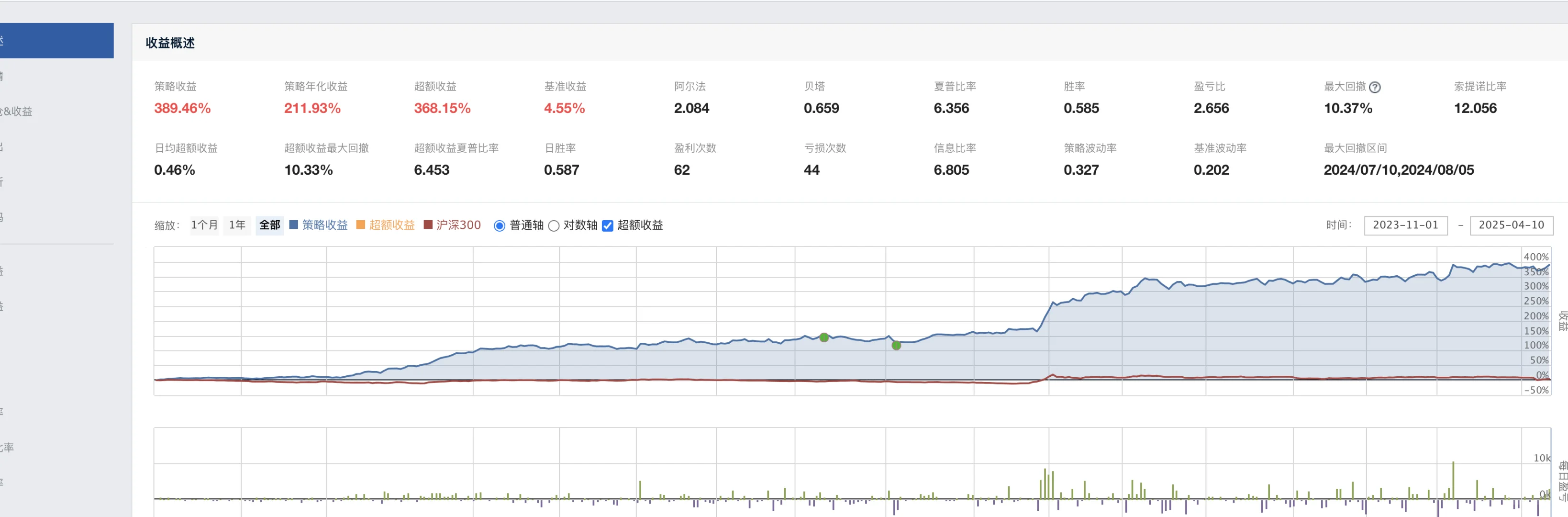Click the dark red 沪深300 legend square
Image resolution: width=1568 pixels, height=517 pixels.
(428, 225)
